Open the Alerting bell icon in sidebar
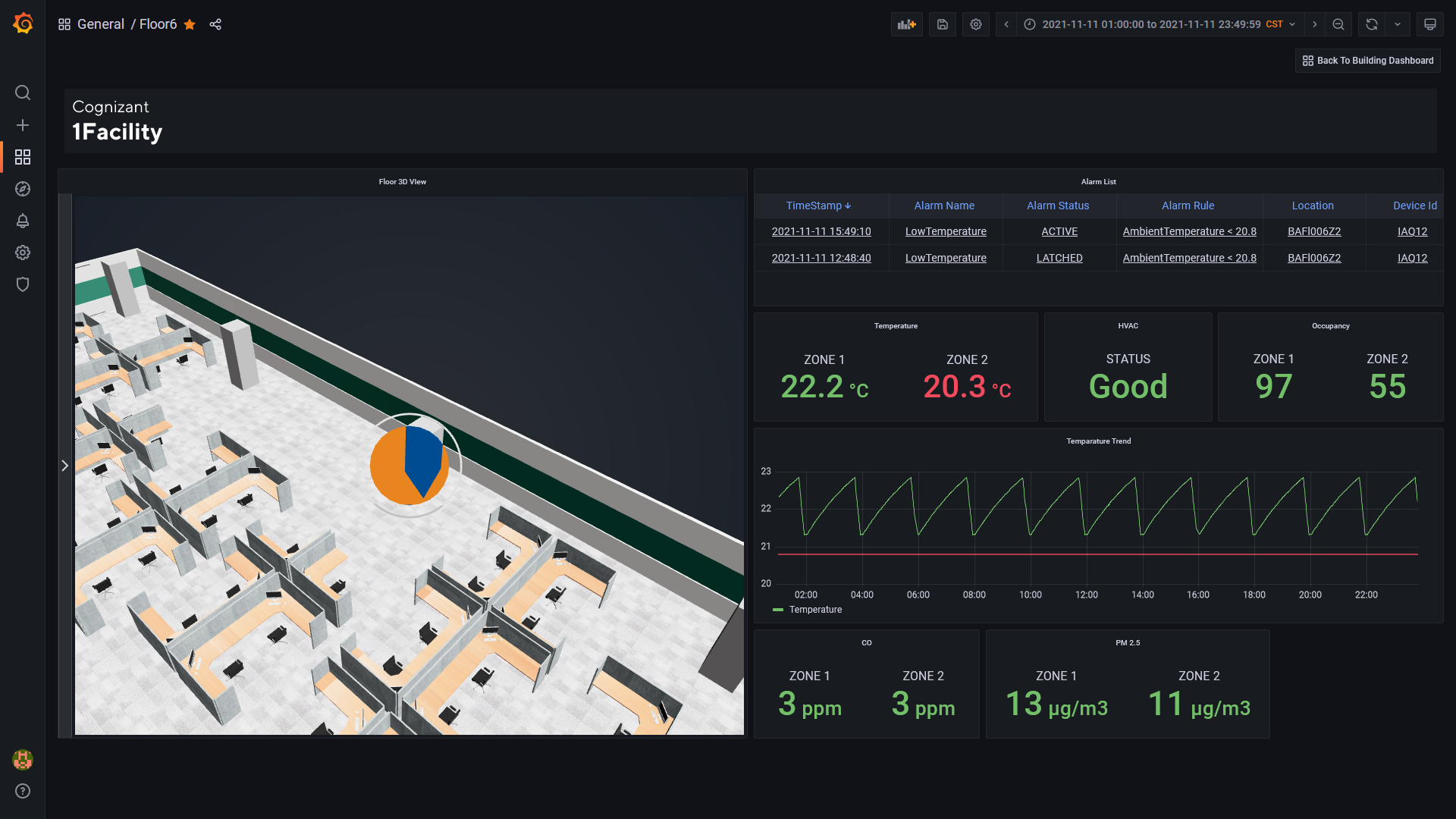Viewport: 1456px width, 819px height. coord(22,221)
